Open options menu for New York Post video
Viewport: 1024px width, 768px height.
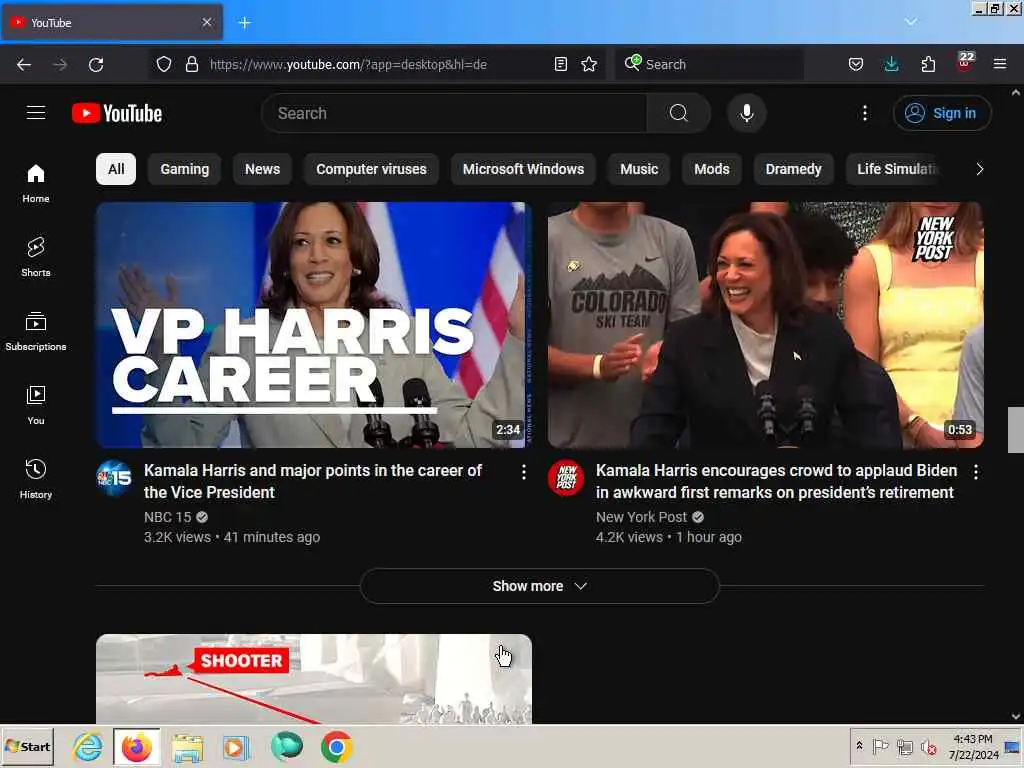[x=976, y=472]
